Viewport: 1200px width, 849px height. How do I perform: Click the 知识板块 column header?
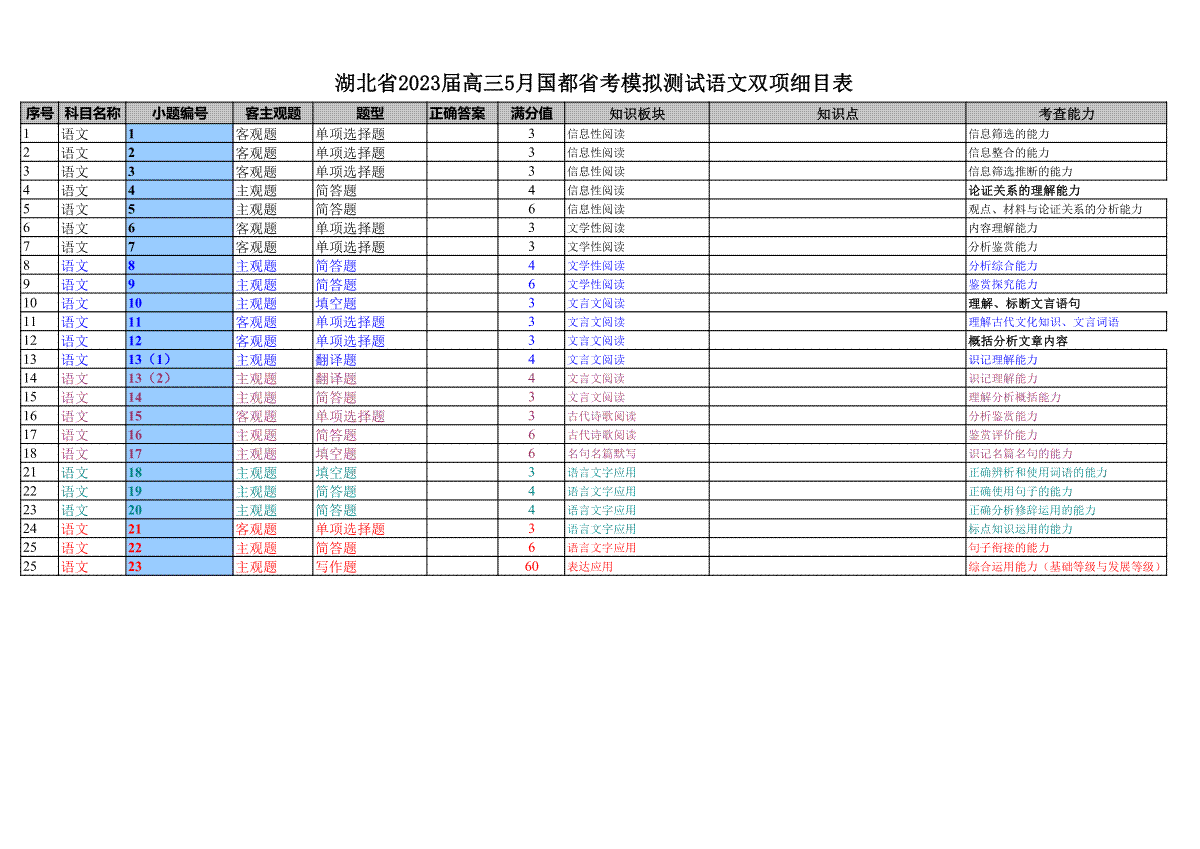637,113
